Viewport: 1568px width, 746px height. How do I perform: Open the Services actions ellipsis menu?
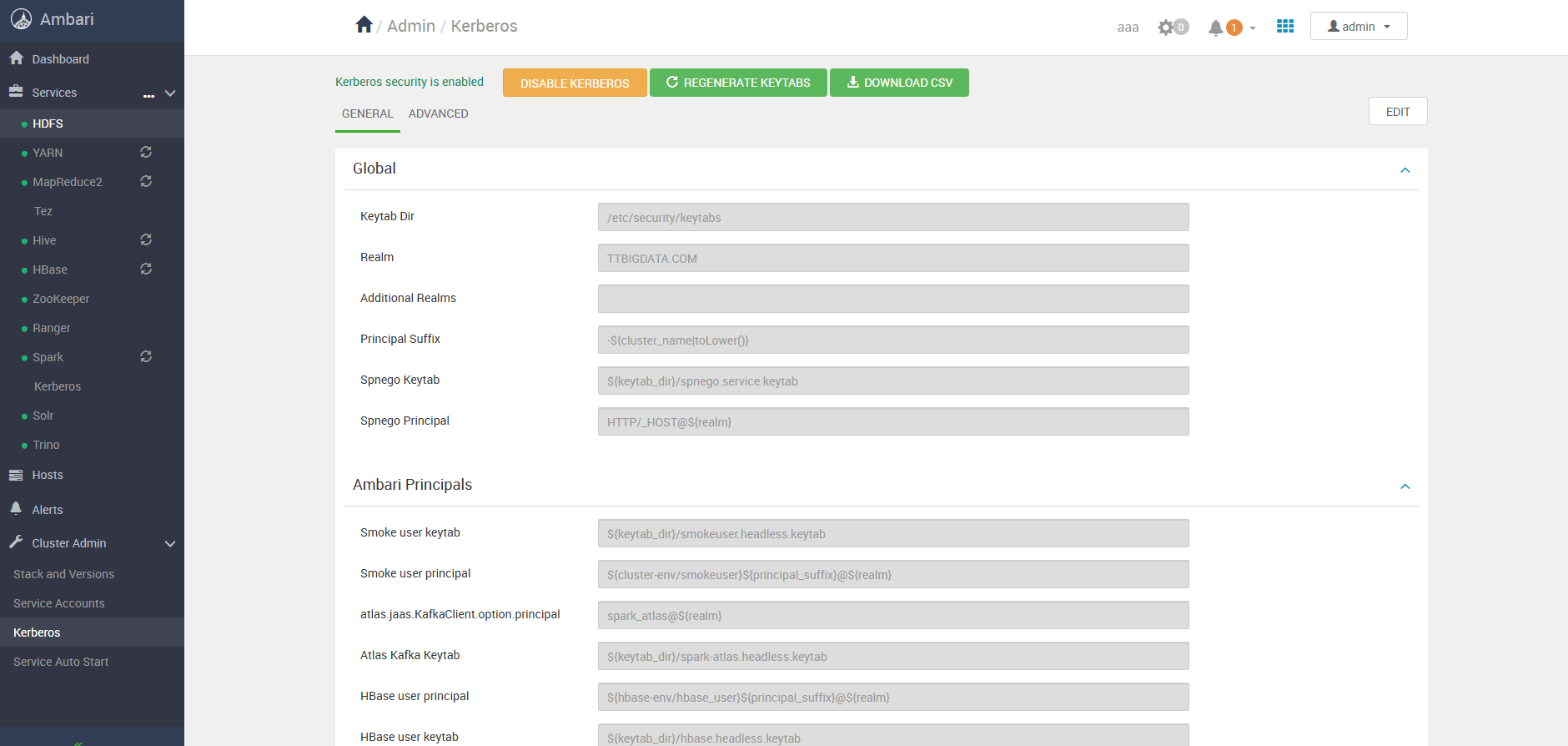(148, 94)
